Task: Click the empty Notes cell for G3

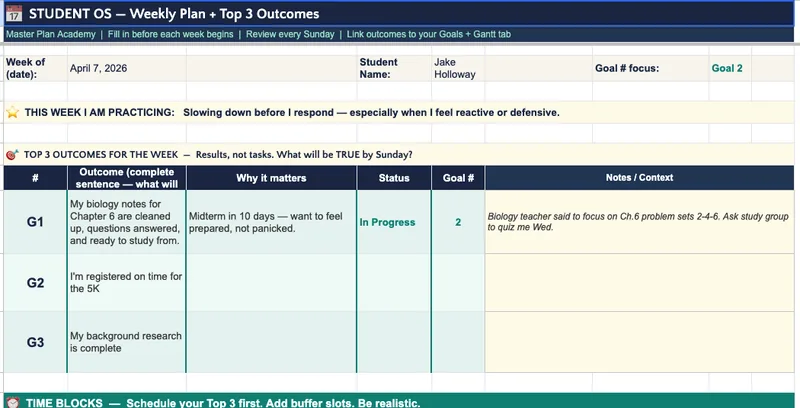Action: [639, 342]
